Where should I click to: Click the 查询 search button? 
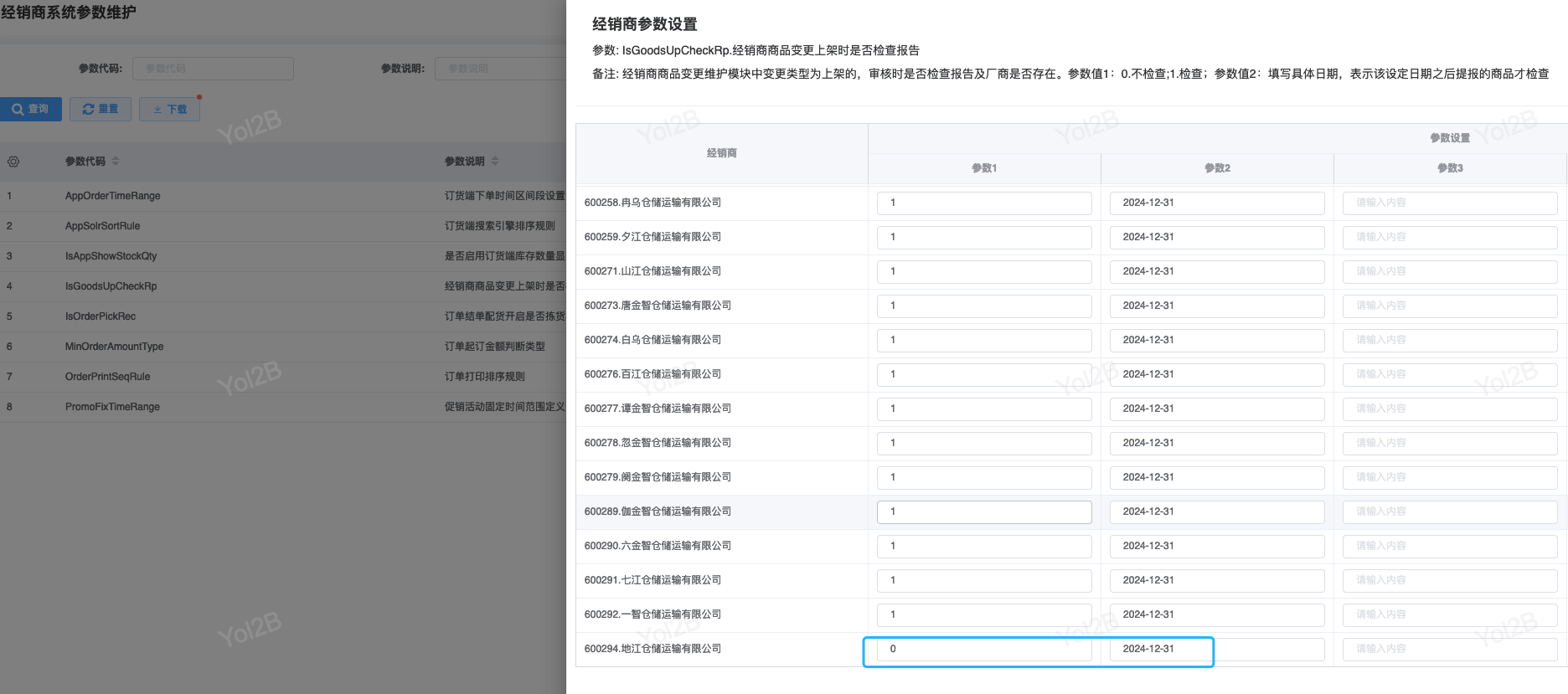(x=31, y=110)
